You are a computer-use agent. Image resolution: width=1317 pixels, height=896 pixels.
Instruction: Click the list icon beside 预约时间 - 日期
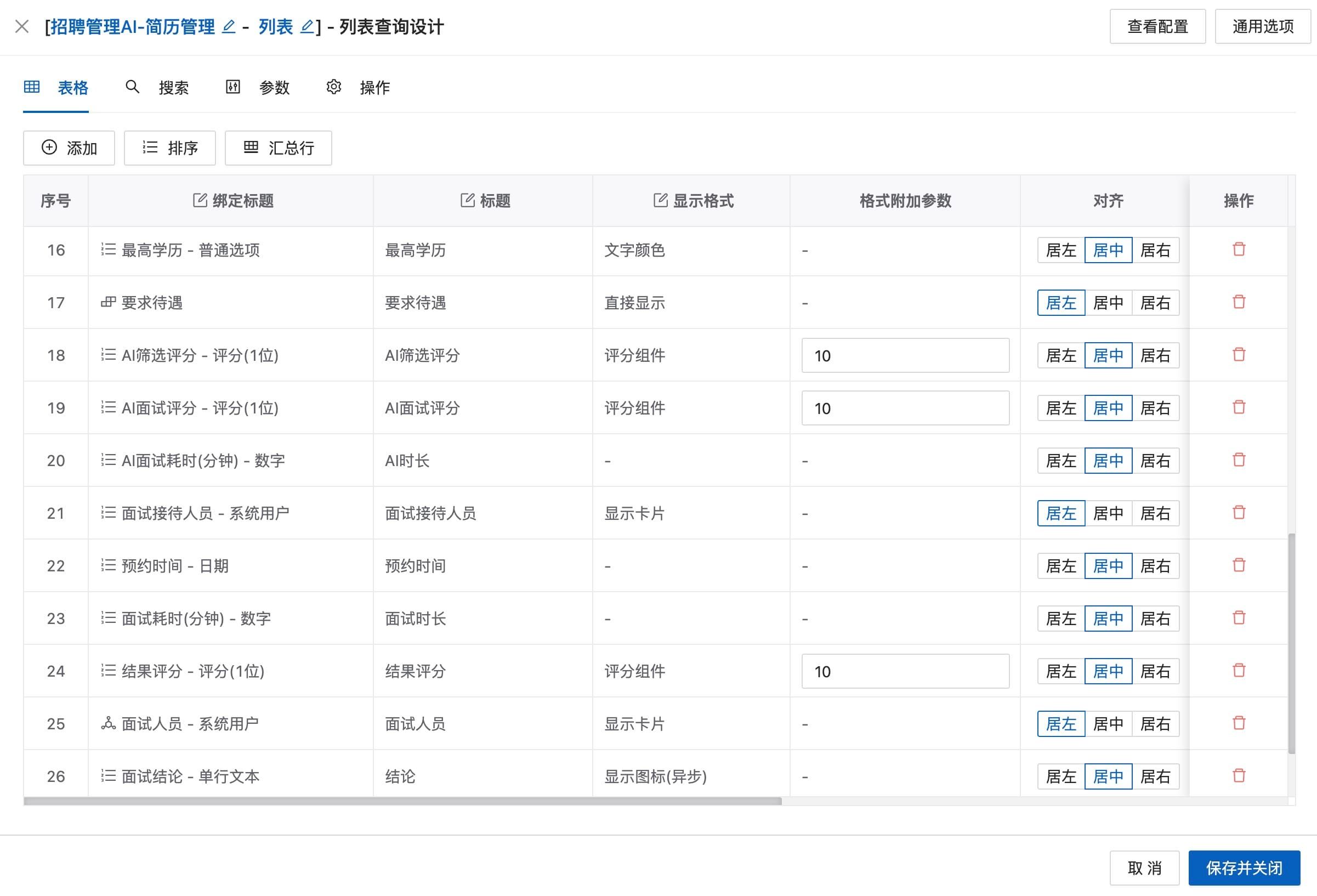tap(108, 565)
